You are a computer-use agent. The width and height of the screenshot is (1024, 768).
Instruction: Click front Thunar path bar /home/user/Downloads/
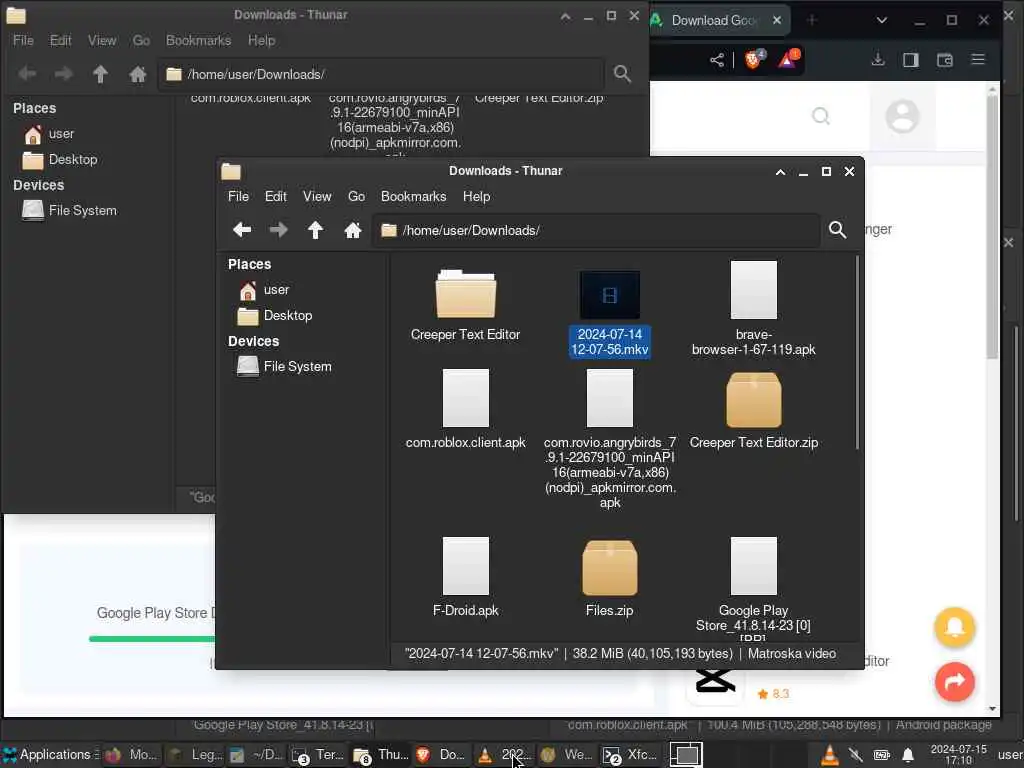click(x=597, y=230)
